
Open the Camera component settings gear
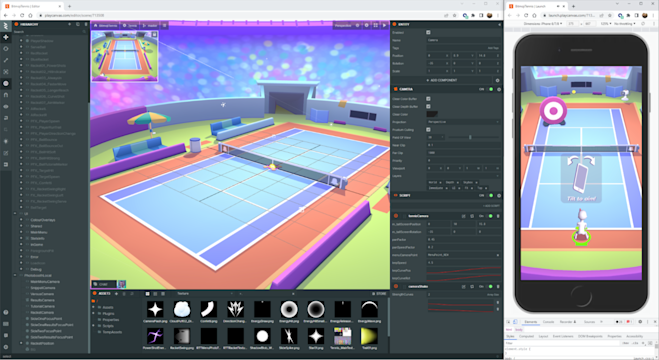tap(499, 89)
